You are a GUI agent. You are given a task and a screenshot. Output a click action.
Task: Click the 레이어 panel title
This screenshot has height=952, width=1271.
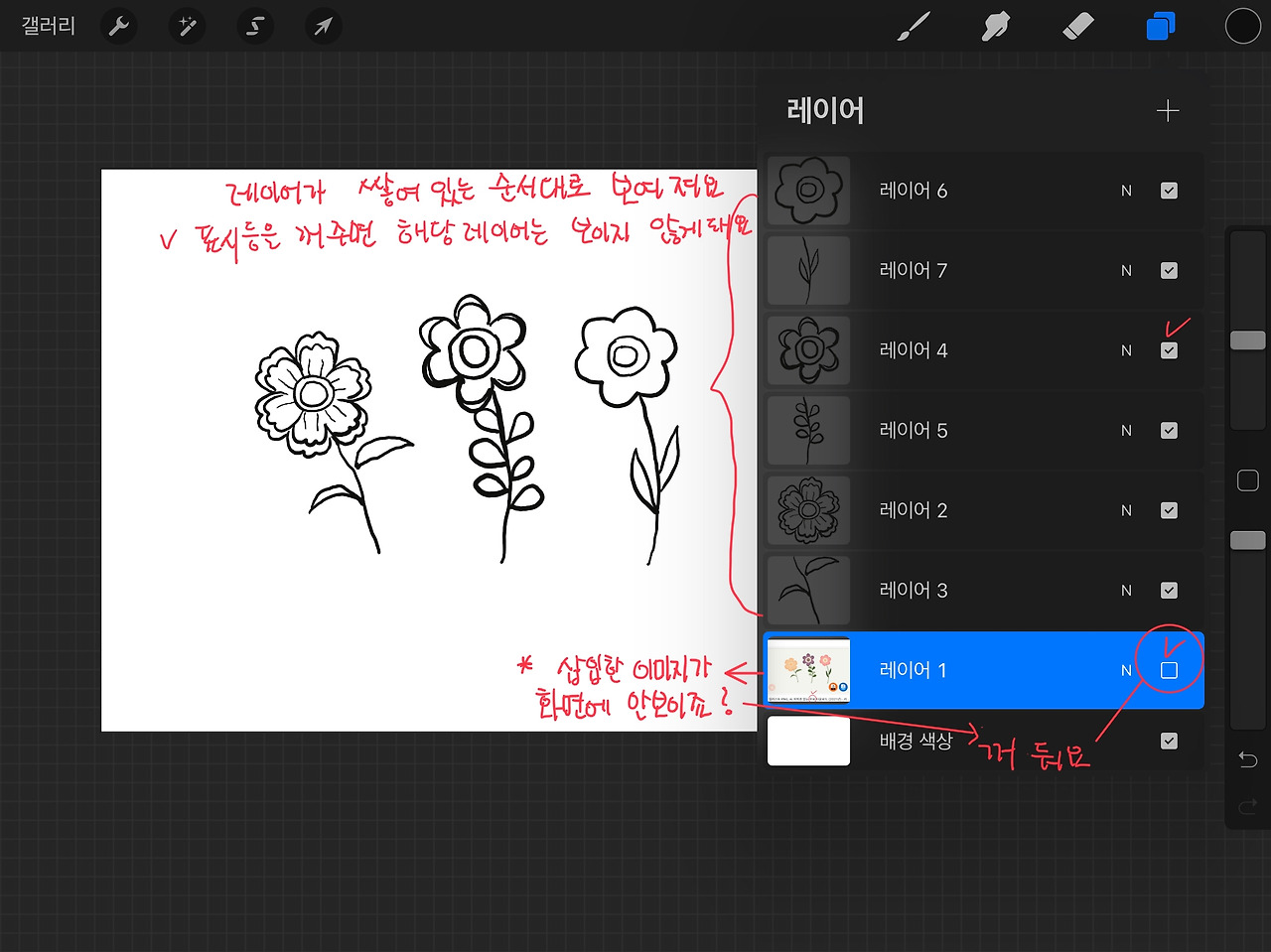coord(825,110)
